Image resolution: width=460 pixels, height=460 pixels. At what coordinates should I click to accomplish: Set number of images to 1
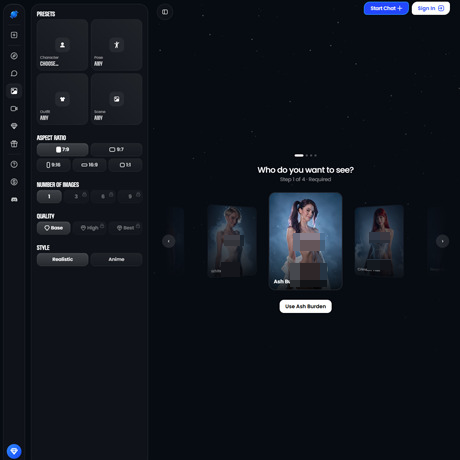click(x=49, y=197)
